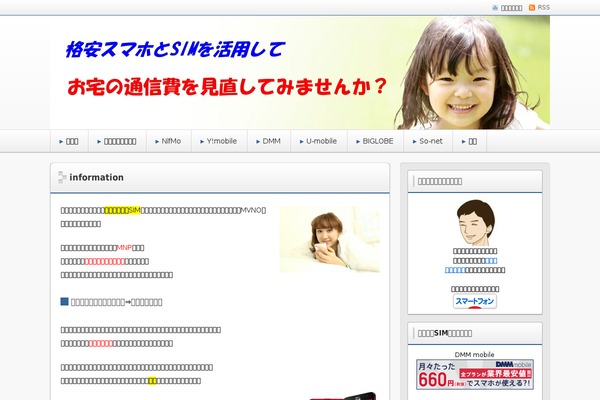Open the So-net menu item

click(x=430, y=141)
